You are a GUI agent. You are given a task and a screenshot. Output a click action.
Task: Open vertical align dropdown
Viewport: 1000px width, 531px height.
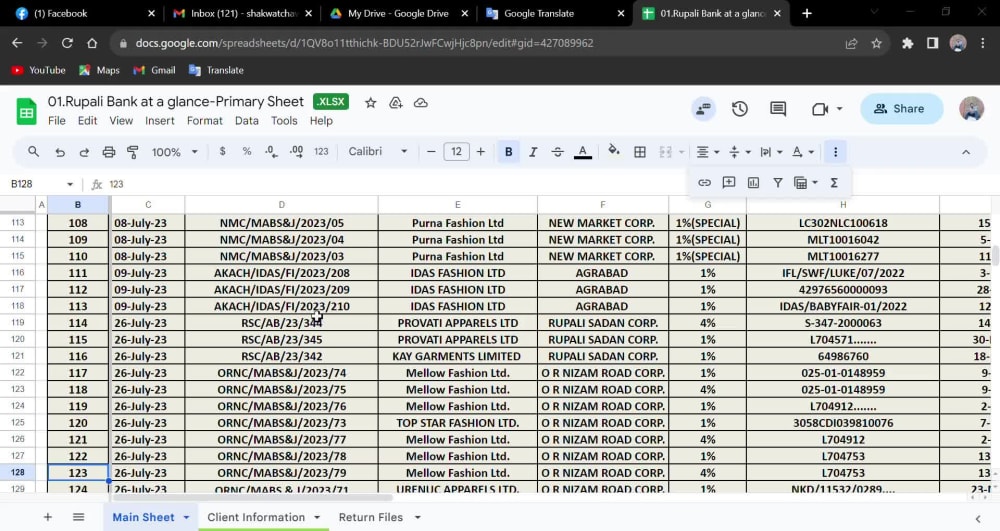[x=740, y=152]
